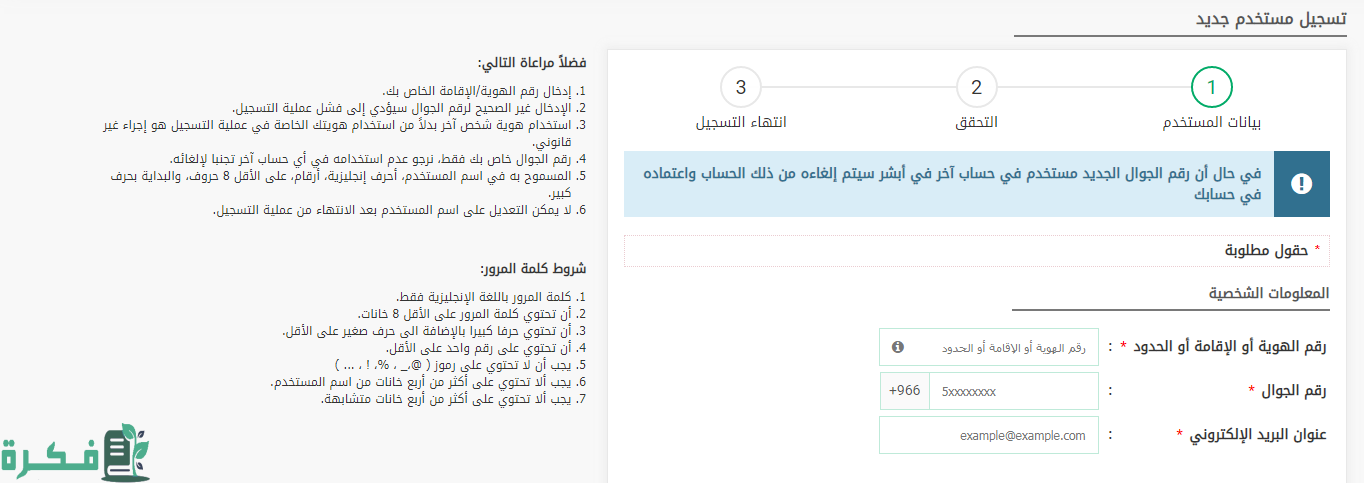
Task: Click the exclamation alert icon in the blue banner
Action: tap(1301, 184)
